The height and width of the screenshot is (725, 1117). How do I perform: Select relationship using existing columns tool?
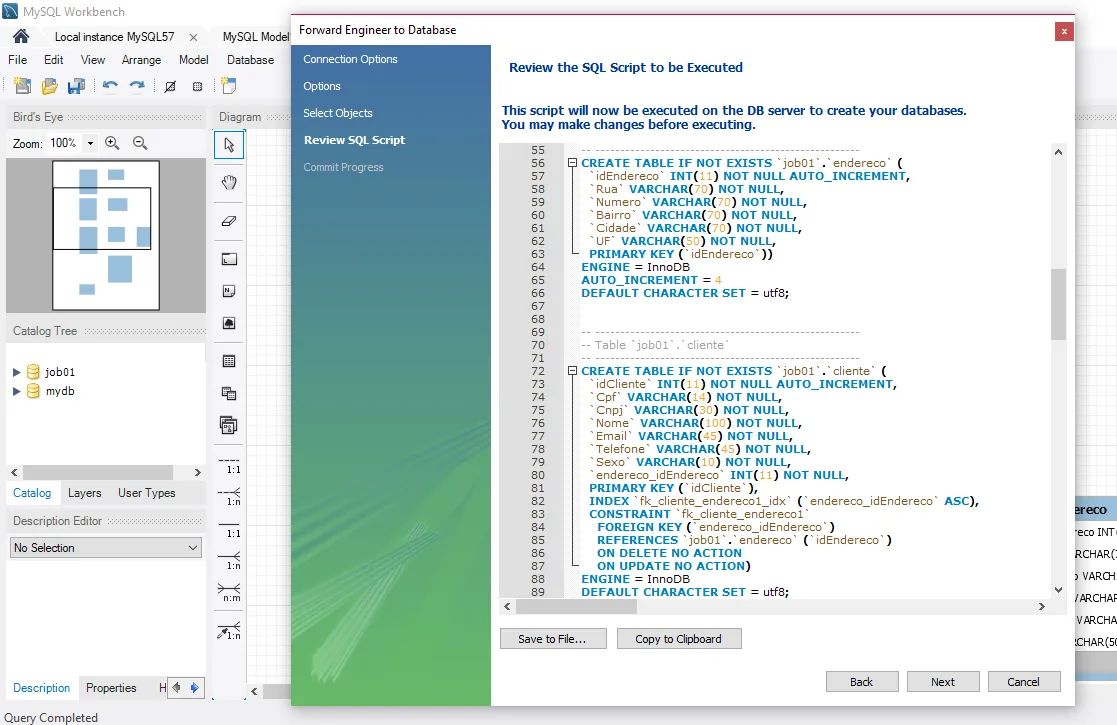coord(229,630)
